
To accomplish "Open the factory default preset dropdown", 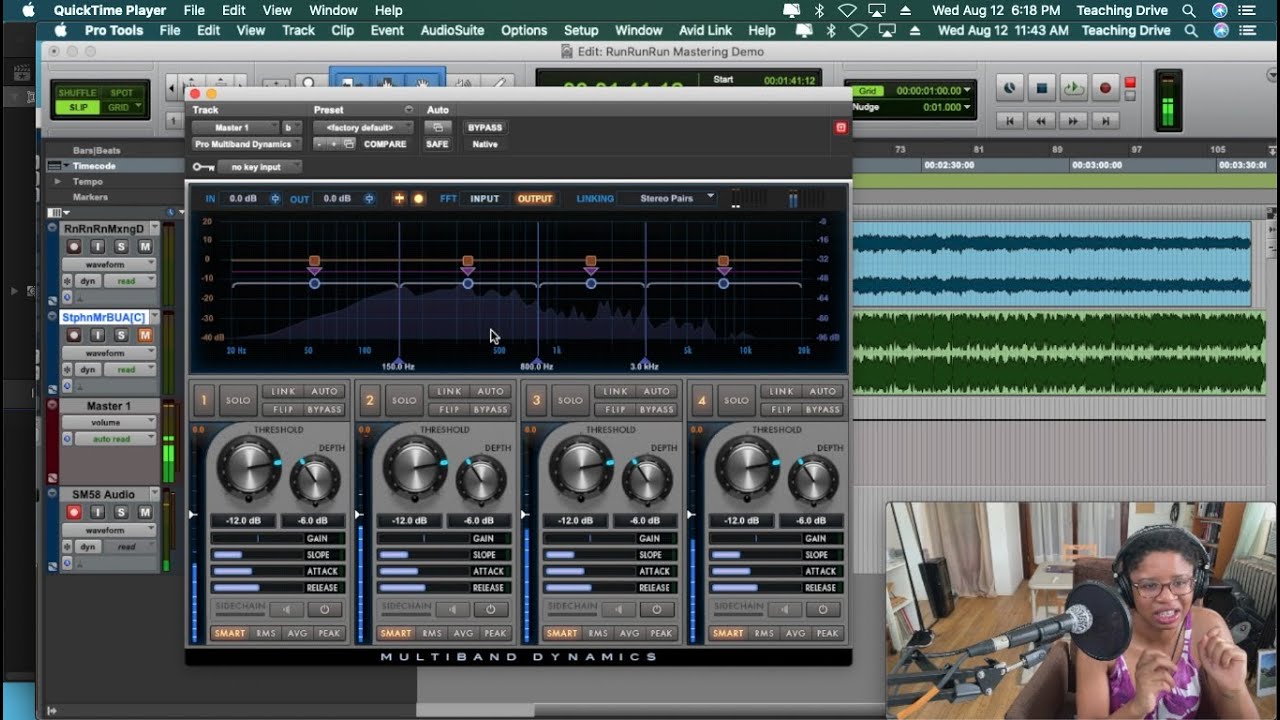I will [363, 128].
